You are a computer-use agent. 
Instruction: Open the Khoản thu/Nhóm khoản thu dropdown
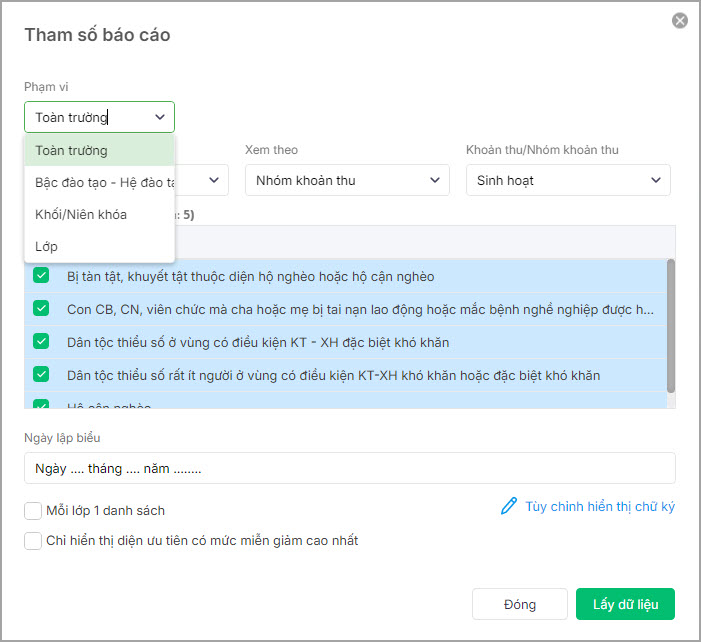567,180
